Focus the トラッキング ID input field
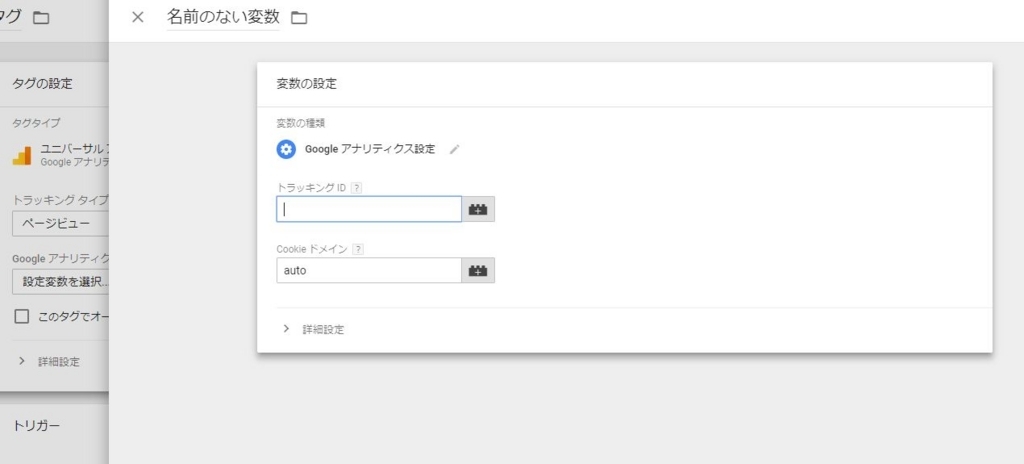1024x464 pixels. (x=369, y=209)
